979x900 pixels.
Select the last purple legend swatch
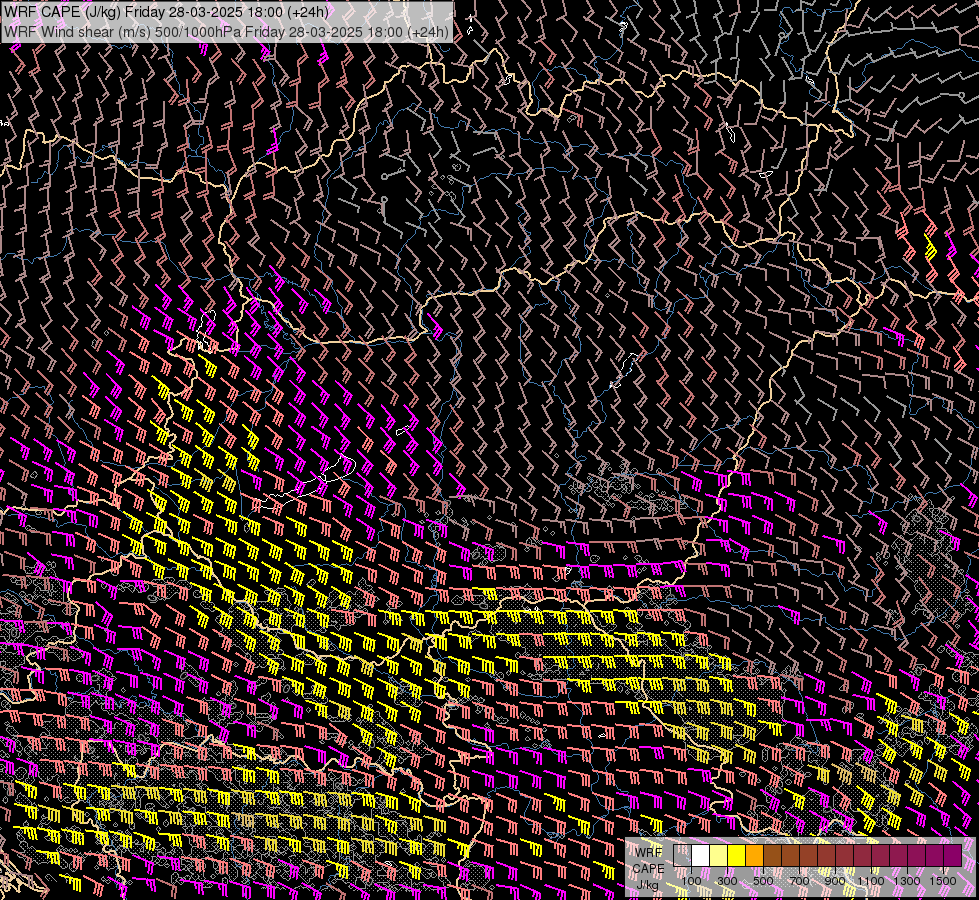pyautogui.click(x=953, y=855)
